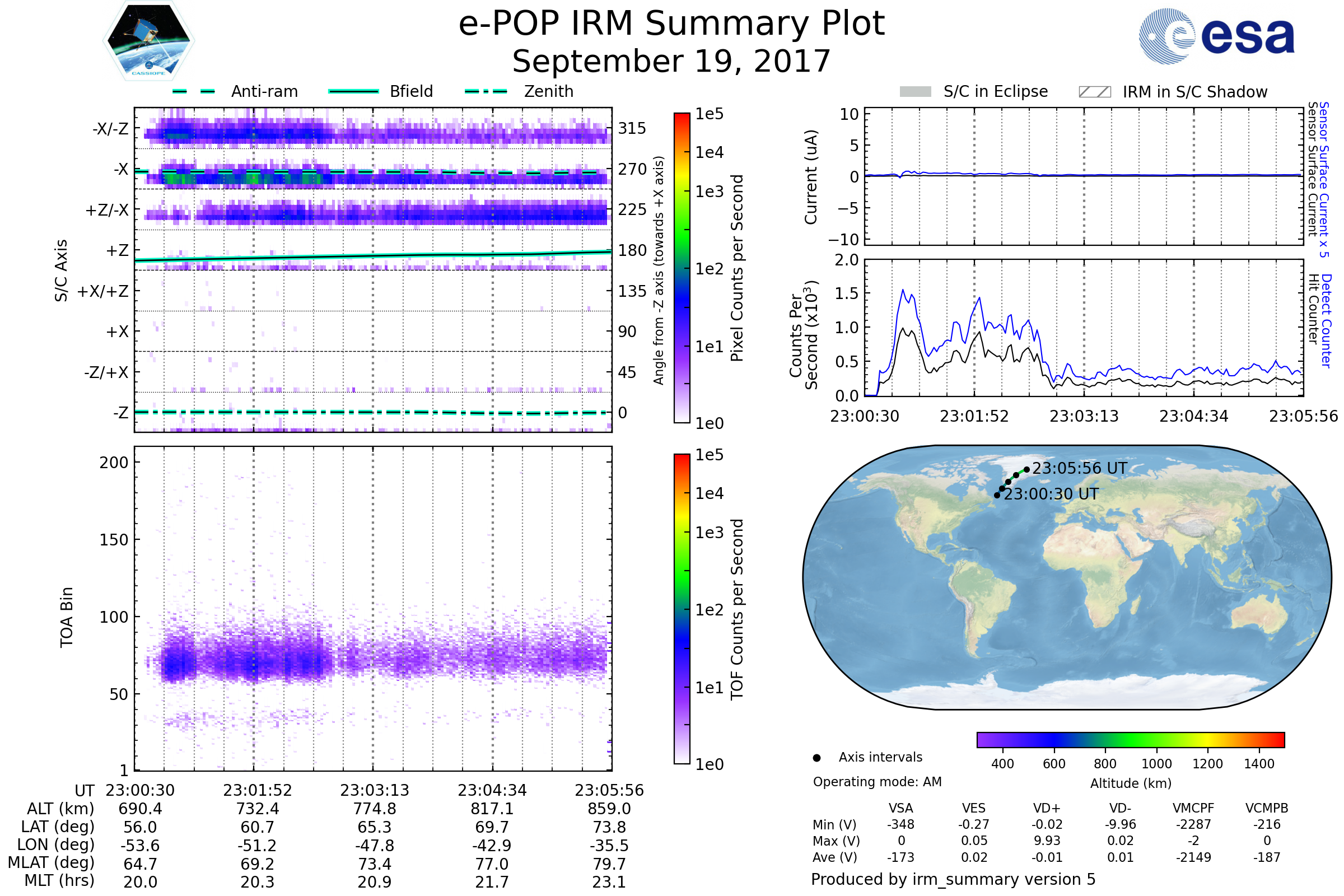Click the CASSIOPE satellite hexagon logo
The width and height of the screenshot is (1344, 896).
tap(148, 41)
